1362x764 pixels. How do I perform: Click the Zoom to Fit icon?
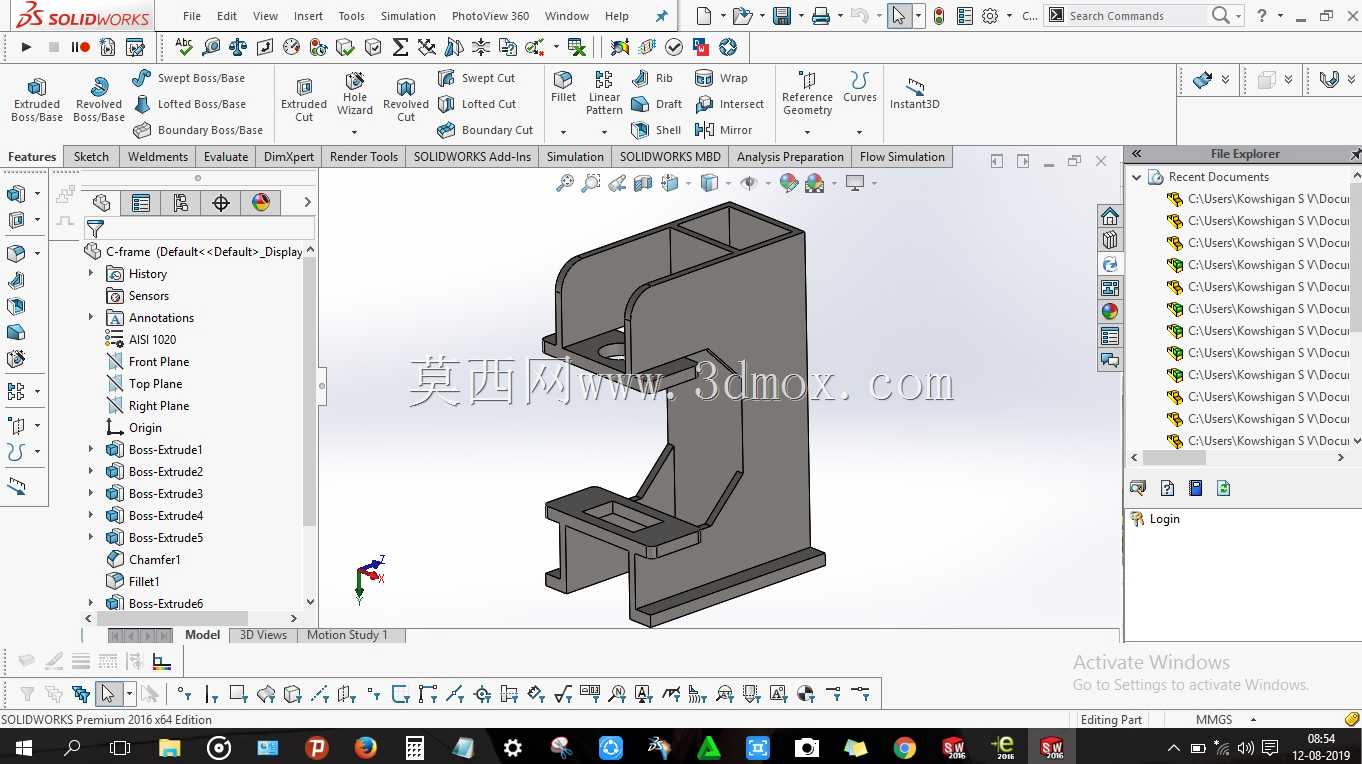565,183
